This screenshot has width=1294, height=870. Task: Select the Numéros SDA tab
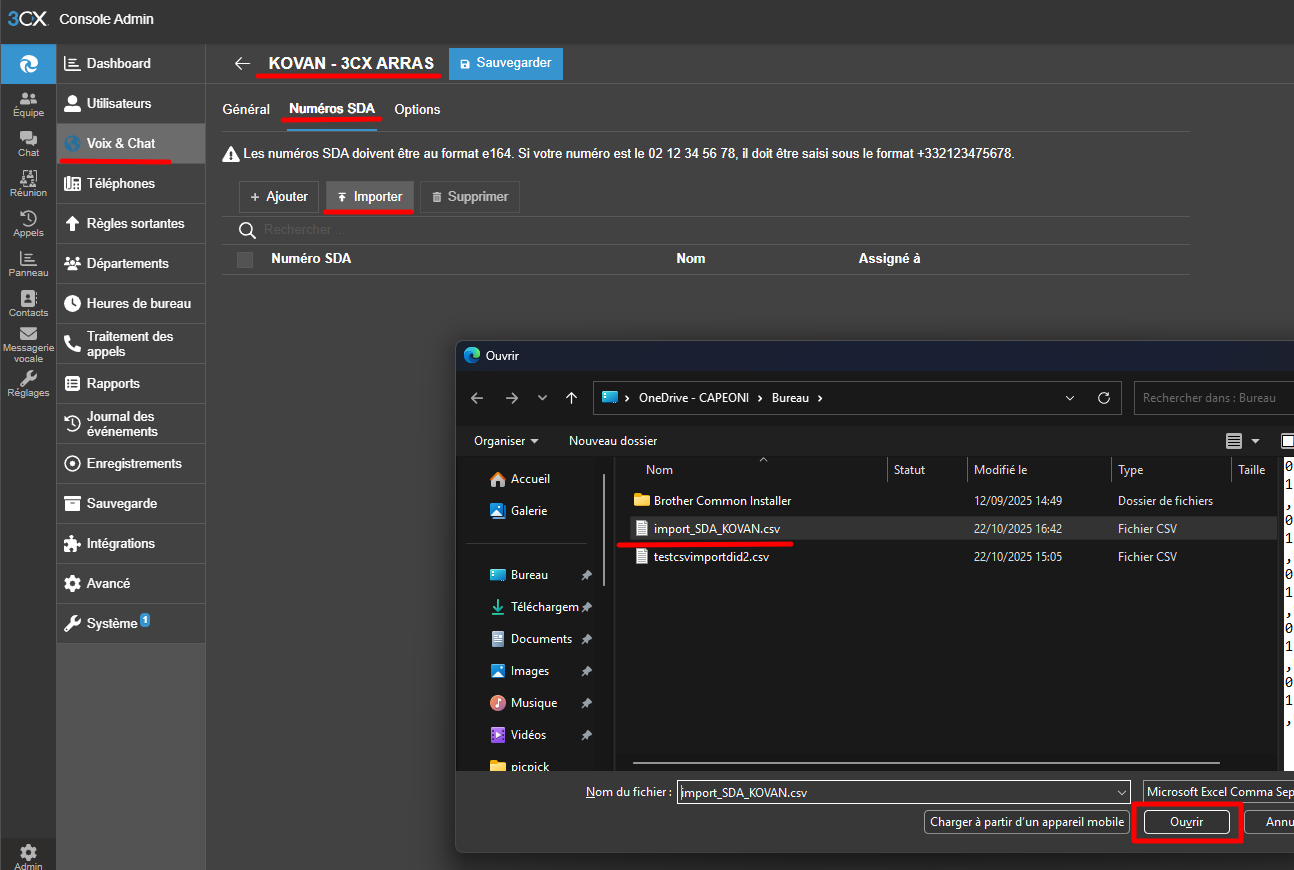pos(332,109)
